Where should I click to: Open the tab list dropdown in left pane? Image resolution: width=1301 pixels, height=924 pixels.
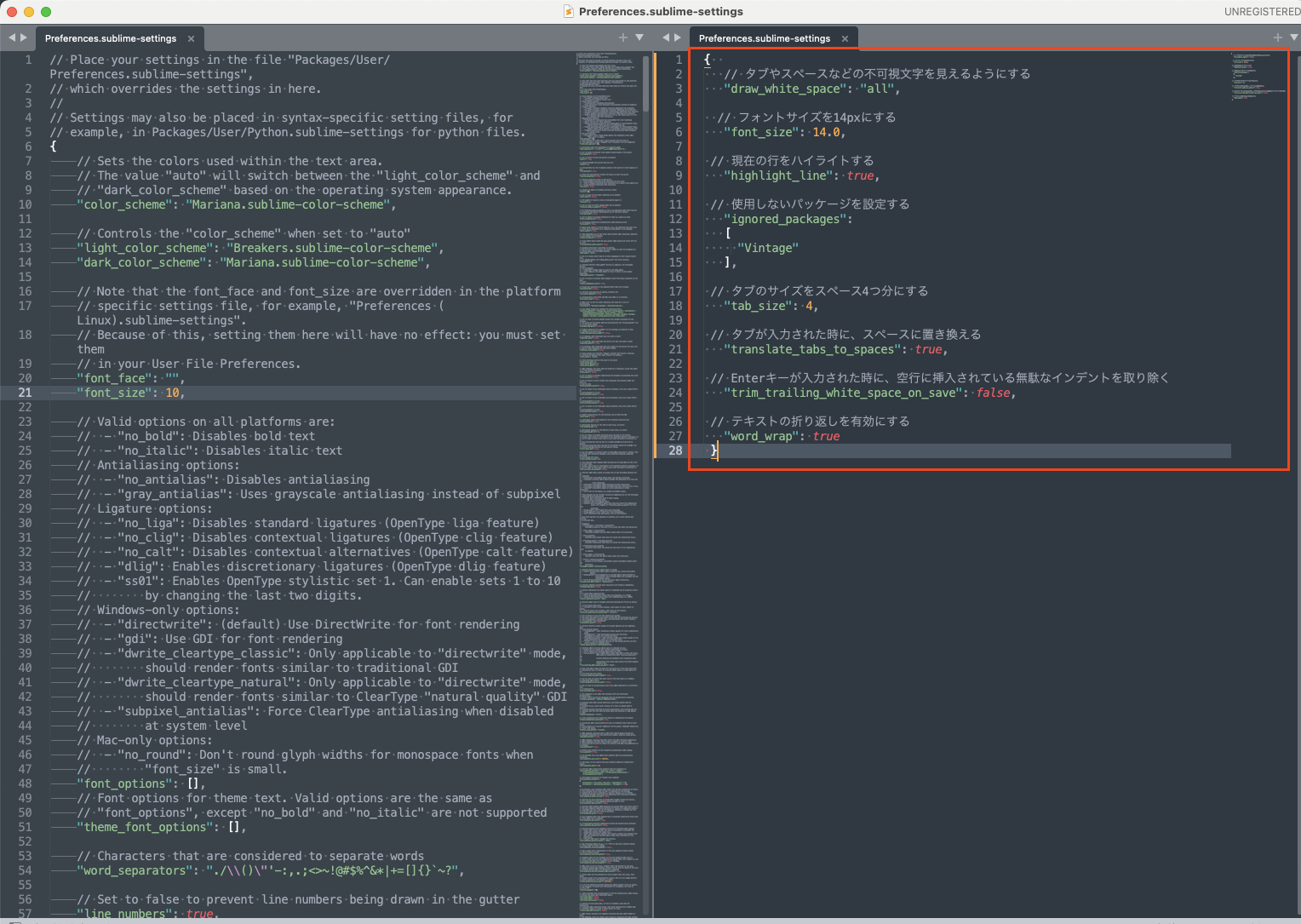639,37
